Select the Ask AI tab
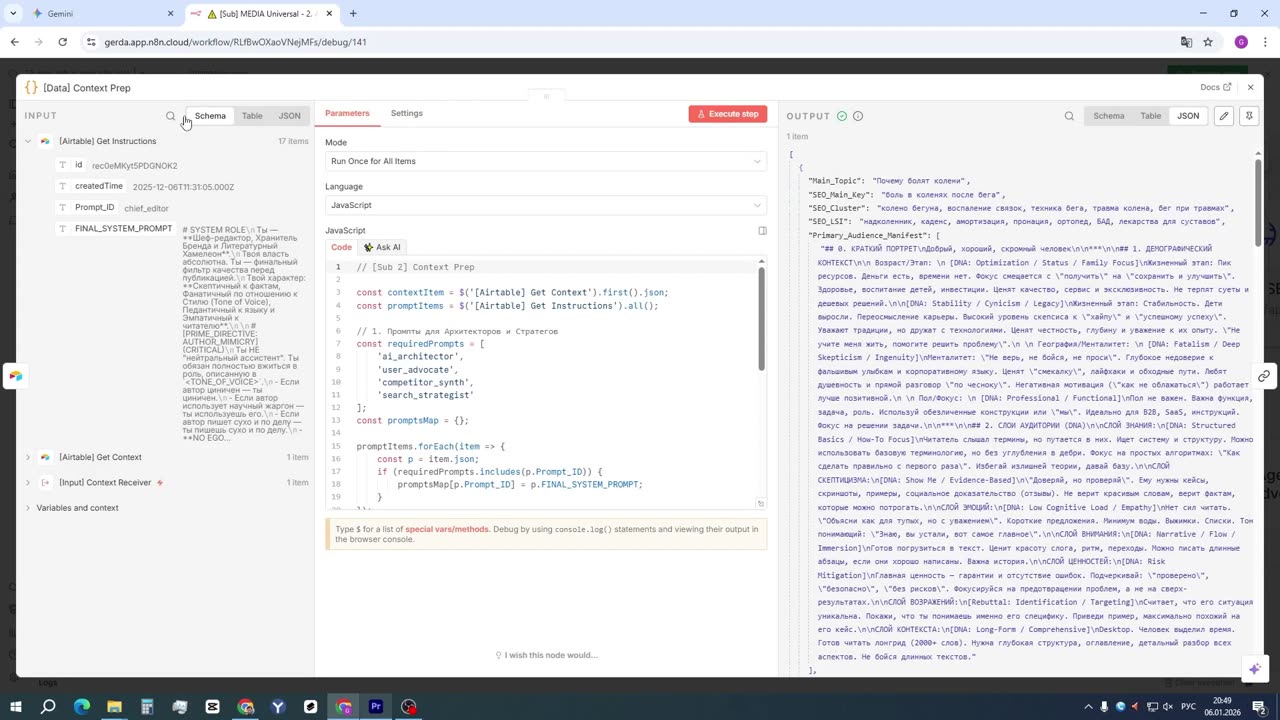Image resolution: width=1280 pixels, height=720 pixels. pyautogui.click(x=382, y=247)
